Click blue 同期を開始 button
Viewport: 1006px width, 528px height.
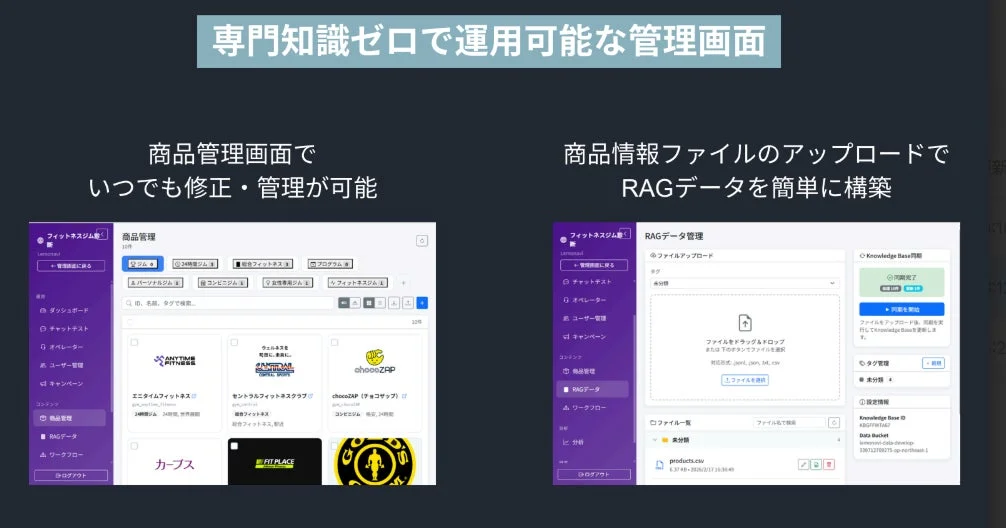(x=901, y=309)
